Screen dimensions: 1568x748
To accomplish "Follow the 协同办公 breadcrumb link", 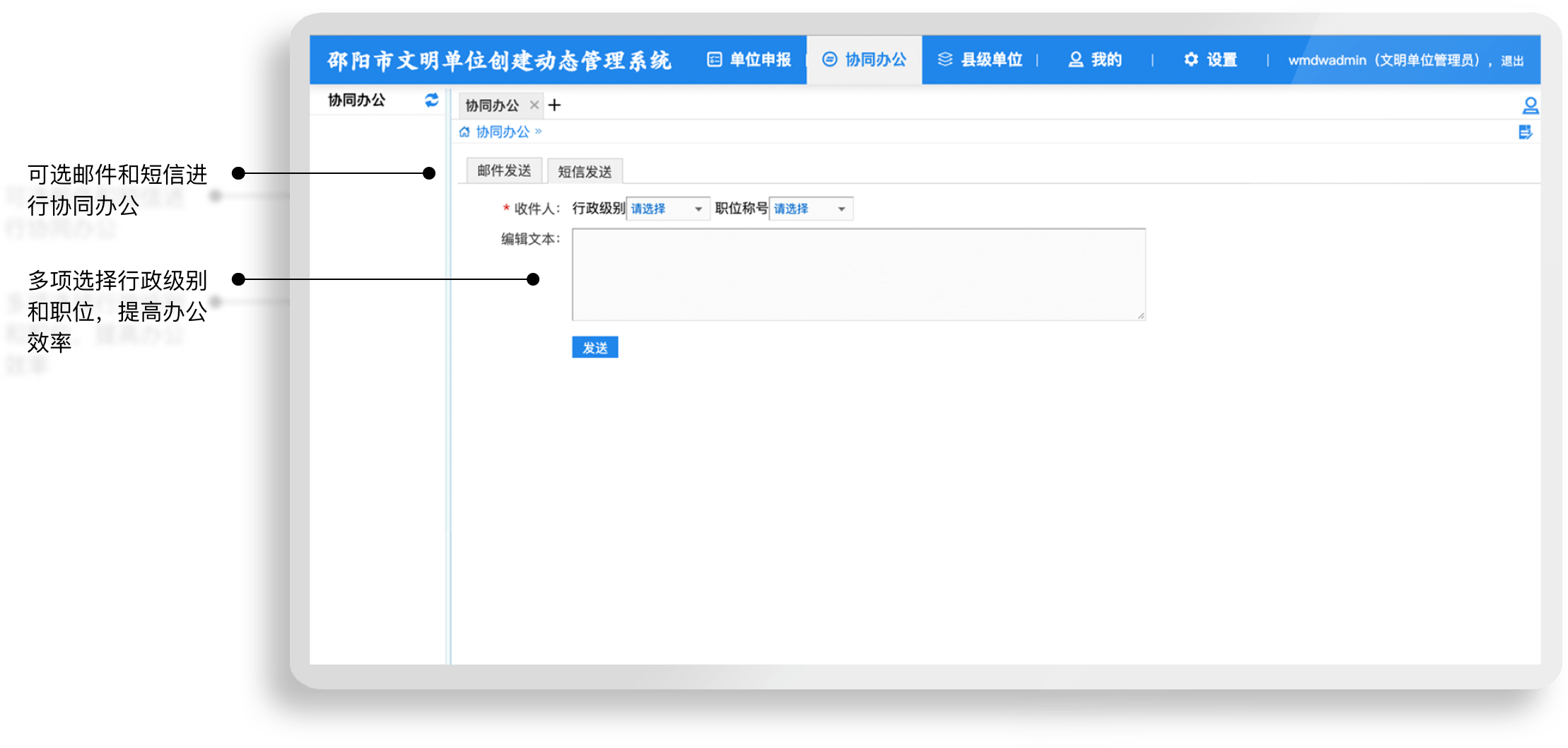I will [x=503, y=132].
